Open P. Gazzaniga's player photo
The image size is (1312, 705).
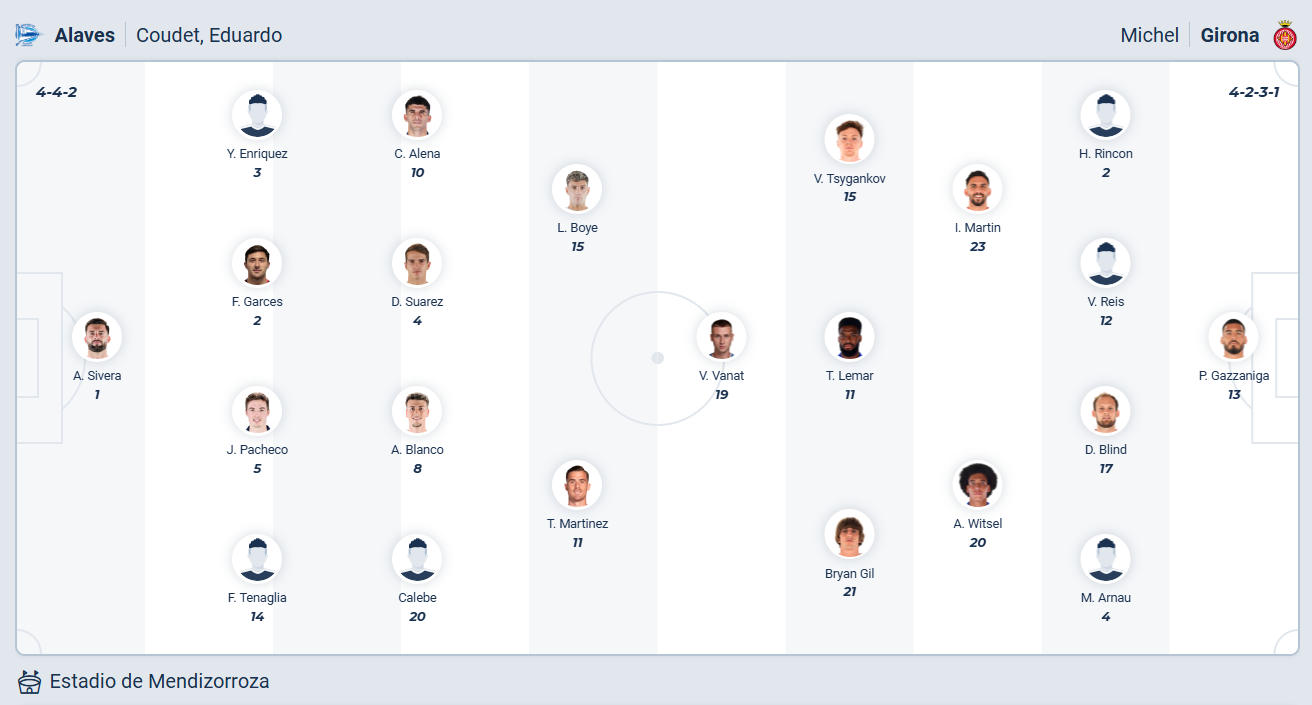coord(1233,337)
